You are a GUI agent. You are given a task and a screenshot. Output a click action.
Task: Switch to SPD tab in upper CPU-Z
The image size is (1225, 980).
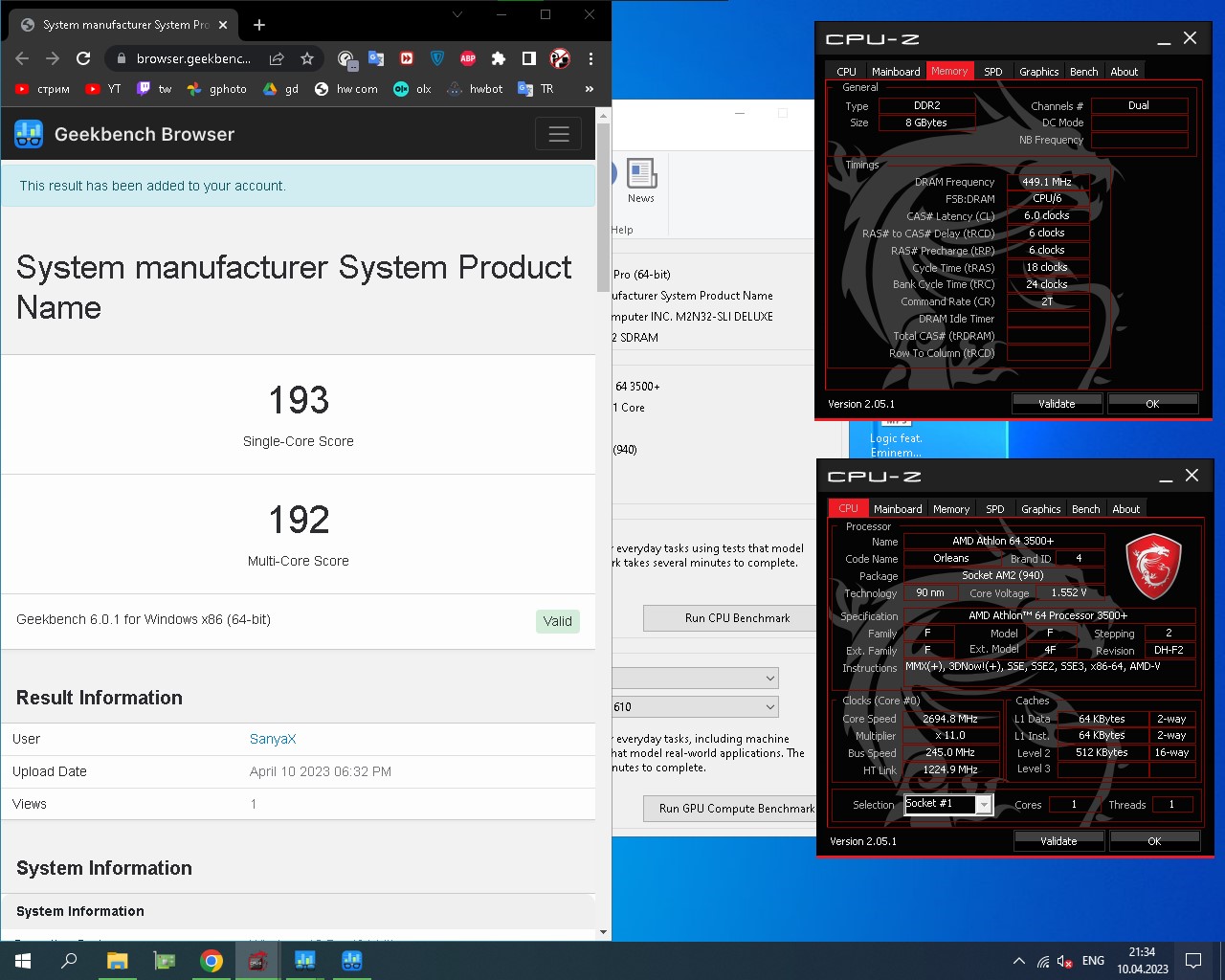coord(993,72)
